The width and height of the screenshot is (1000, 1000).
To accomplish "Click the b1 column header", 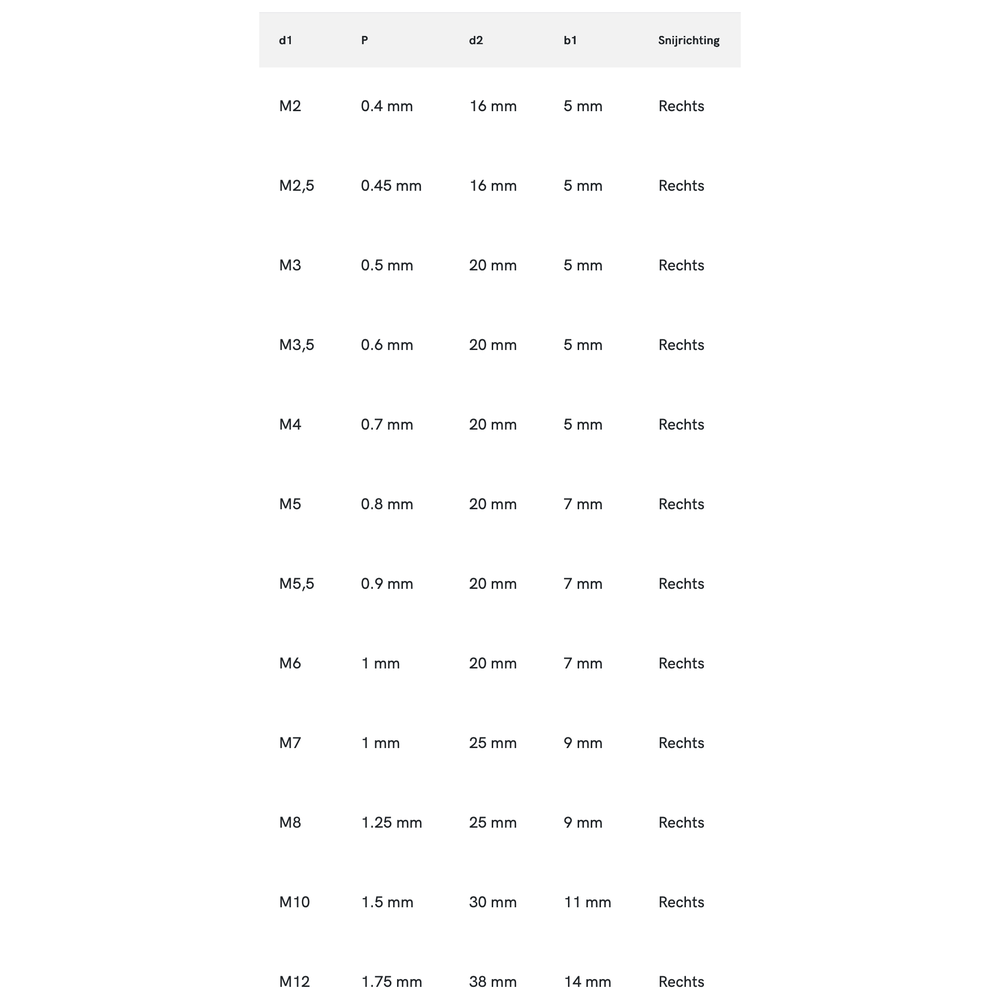I will click(x=570, y=41).
